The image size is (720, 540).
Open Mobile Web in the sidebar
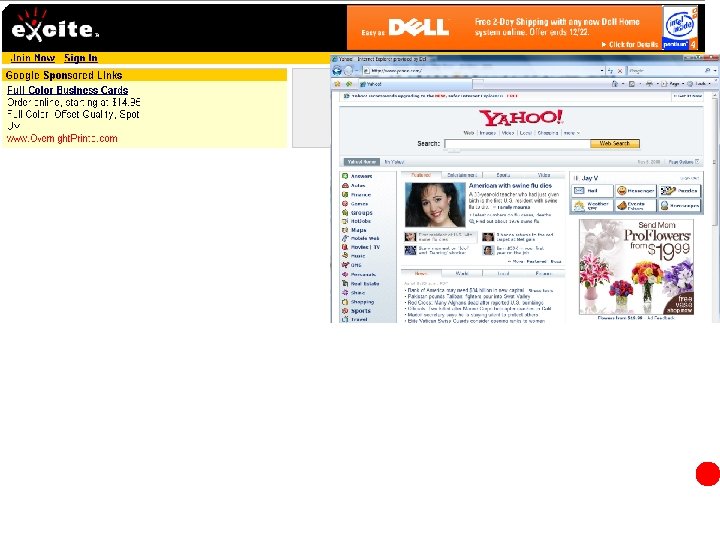[365, 238]
